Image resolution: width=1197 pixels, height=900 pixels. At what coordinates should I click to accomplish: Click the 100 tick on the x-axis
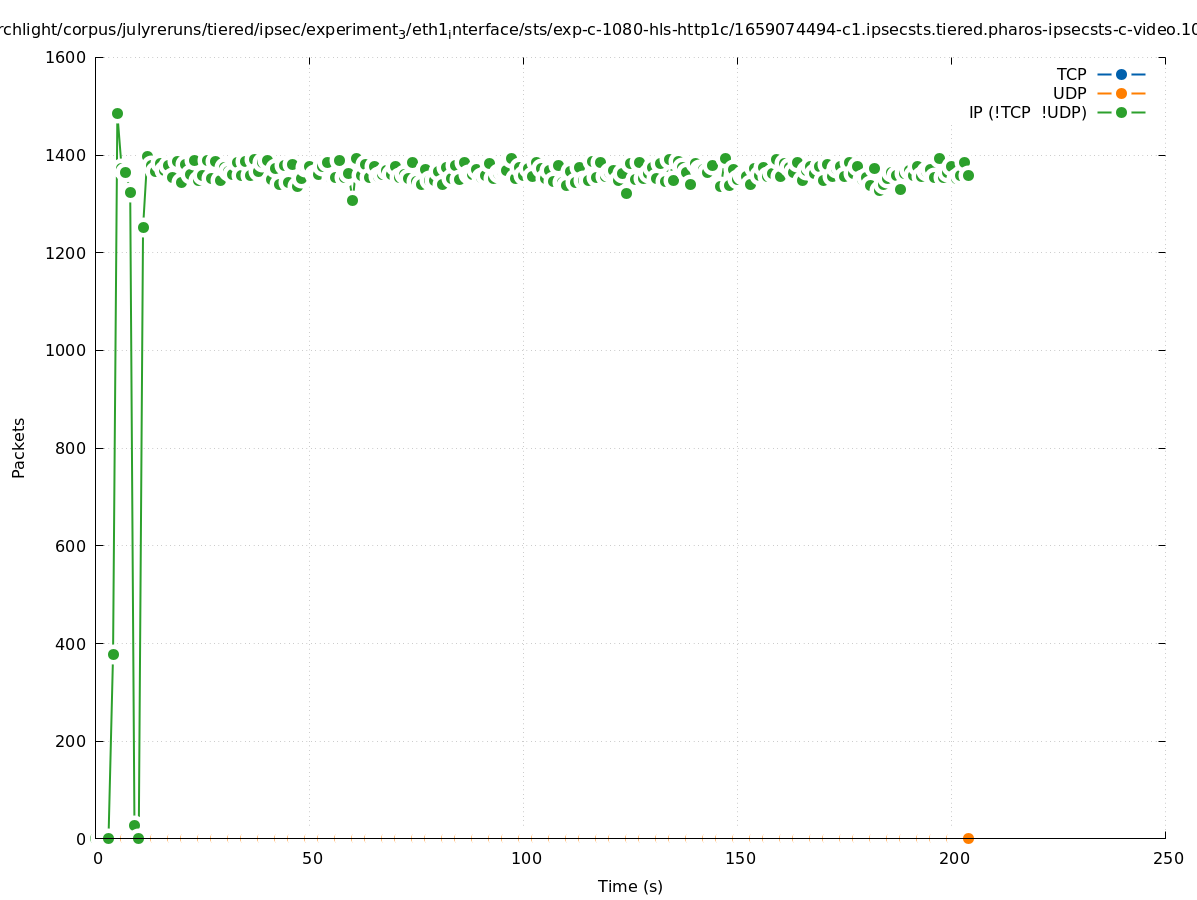525,858
